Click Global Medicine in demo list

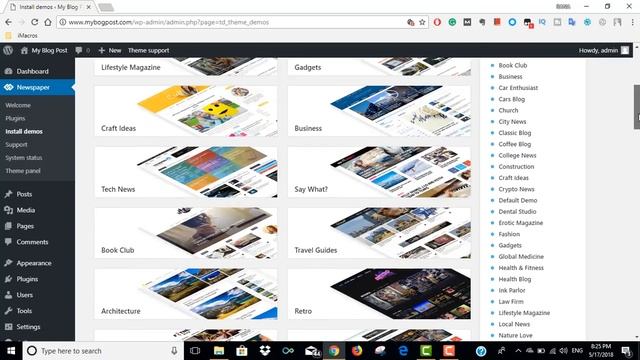click(521, 257)
